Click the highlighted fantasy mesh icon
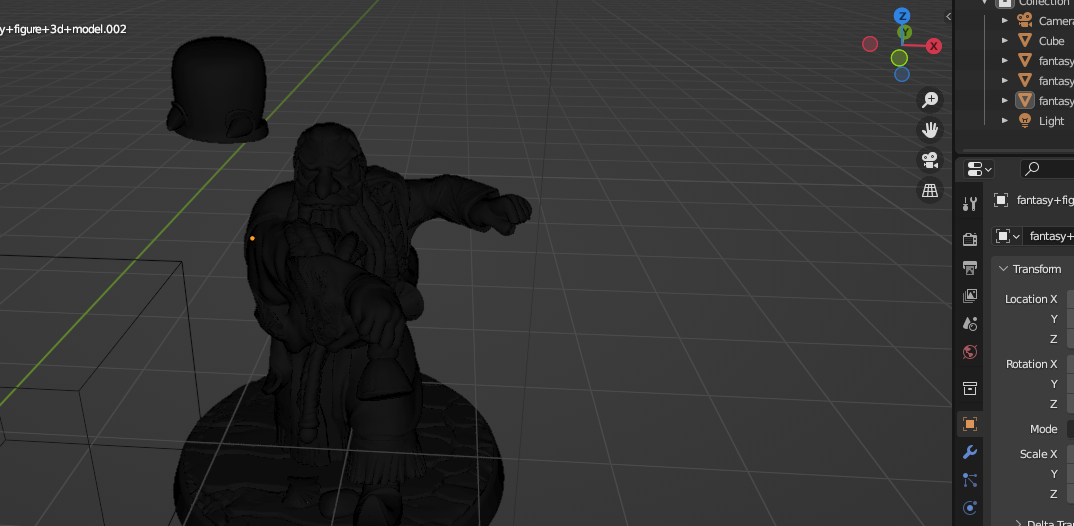This screenshot has width=1074, height=526. tap(1025, 100)
